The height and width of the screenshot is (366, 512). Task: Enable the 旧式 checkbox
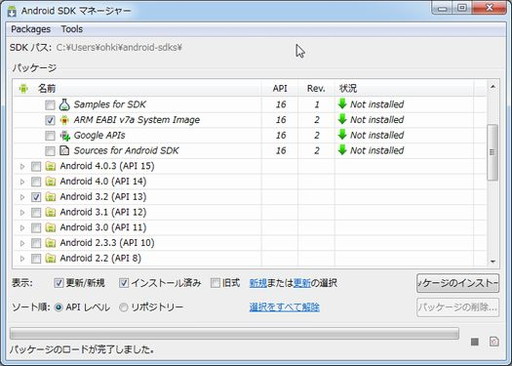pyautogui.click(x=215, y=283)
